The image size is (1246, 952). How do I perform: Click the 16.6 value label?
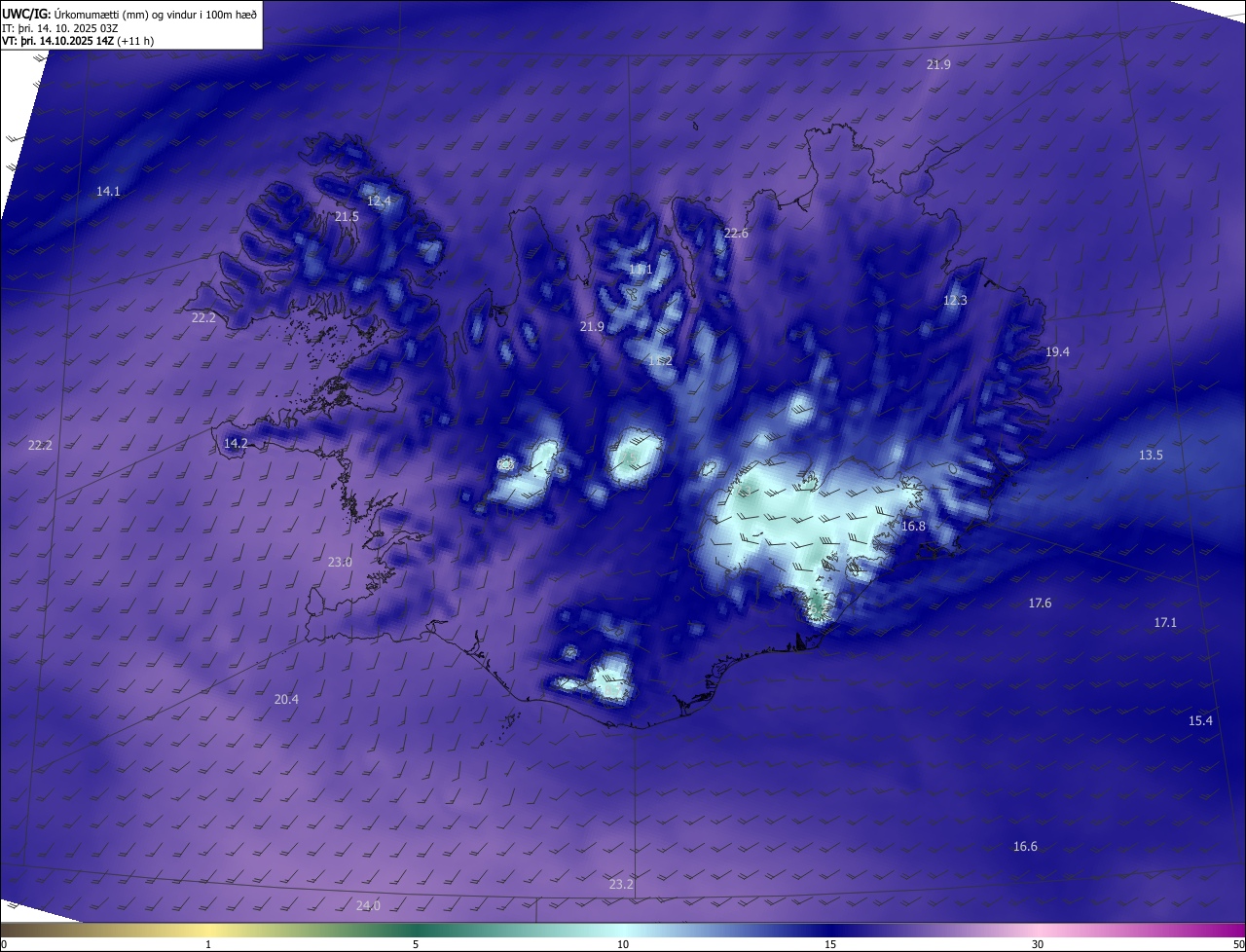pyautogui.click(x=1025, y=847)
